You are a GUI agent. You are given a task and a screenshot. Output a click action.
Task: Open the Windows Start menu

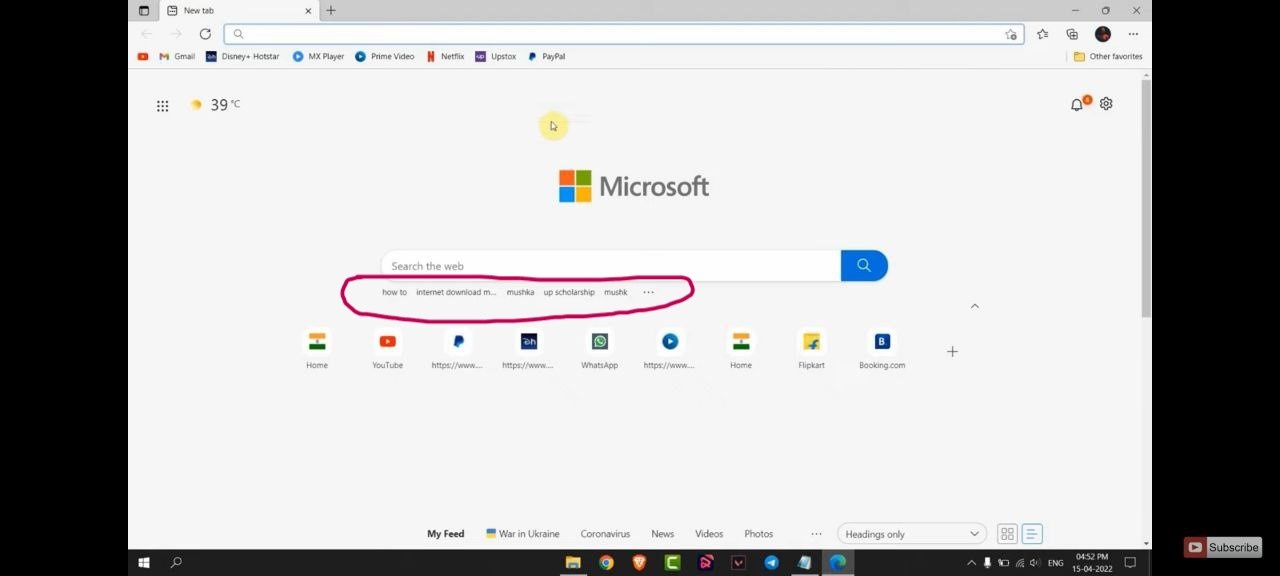pos(144,563)
